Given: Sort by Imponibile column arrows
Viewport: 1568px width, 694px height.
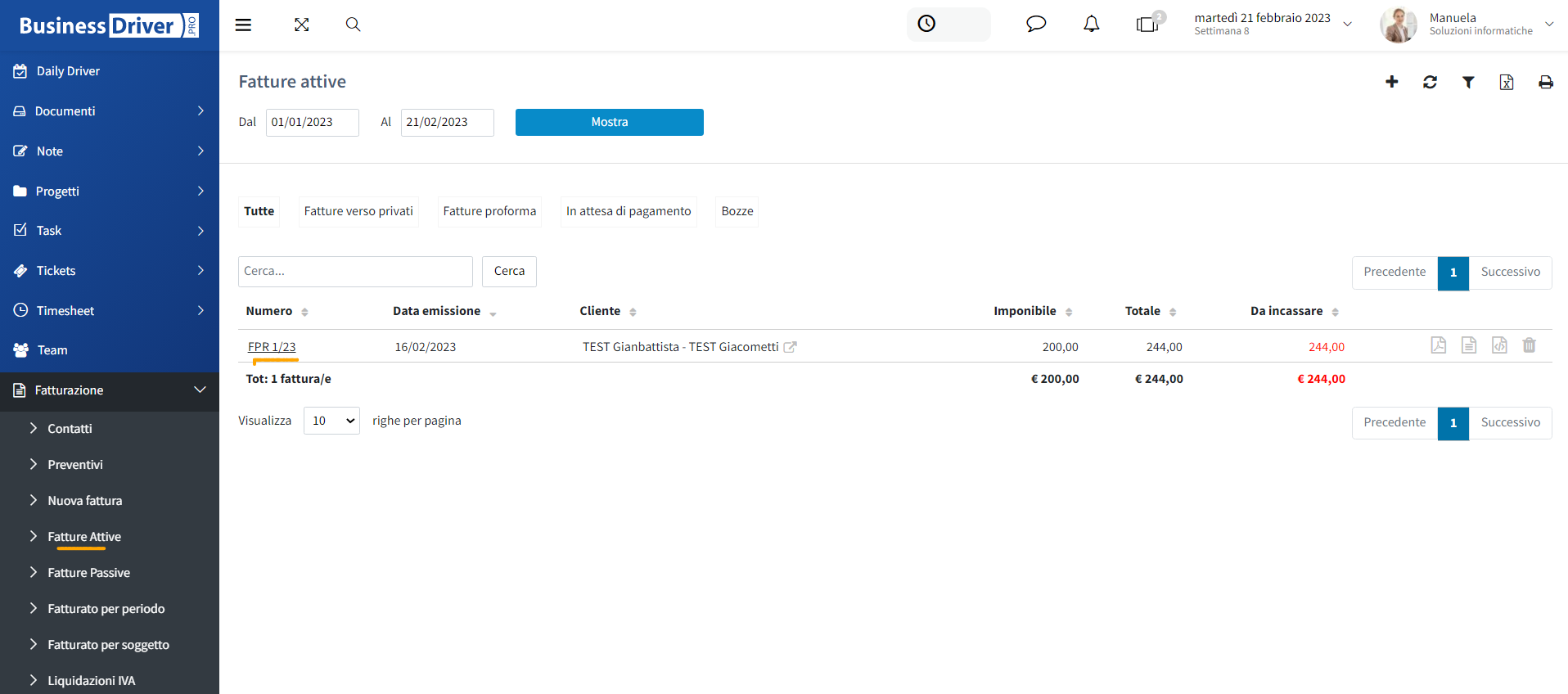Looking at the screenshot, I should [1069, 312].
